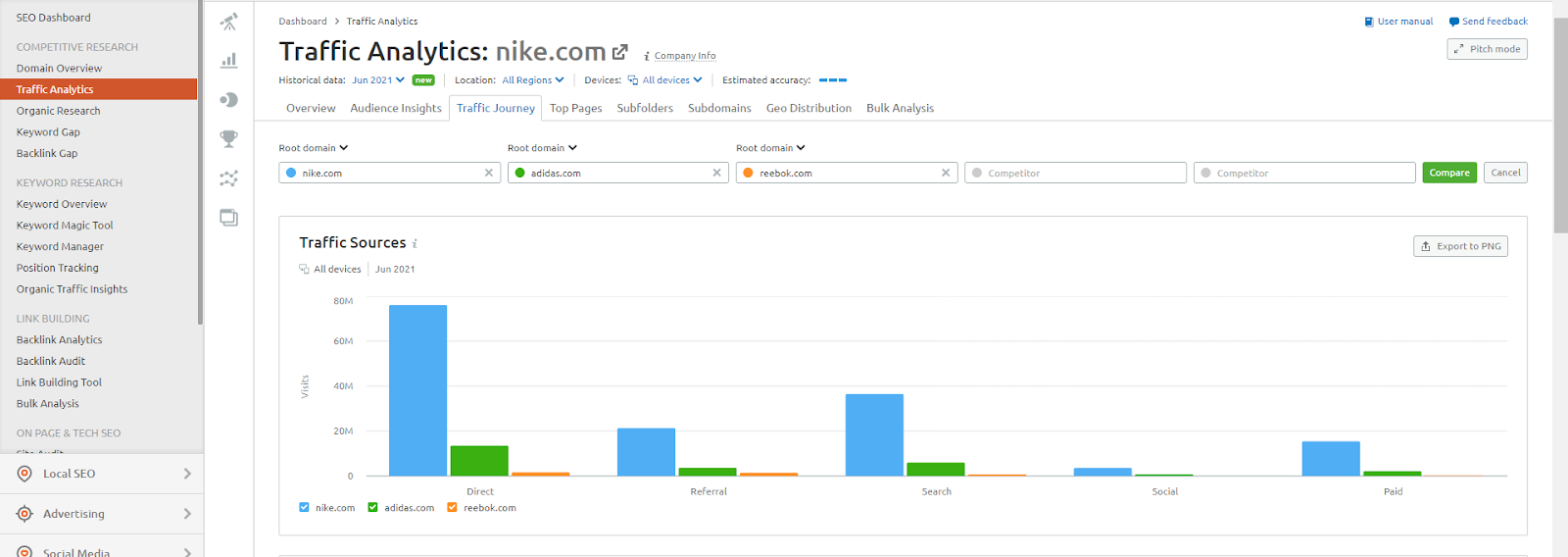The width and height of the screenshot is (1568, 557).
Task: Expand the All Regions location dropdown
Action: [533, 80]
